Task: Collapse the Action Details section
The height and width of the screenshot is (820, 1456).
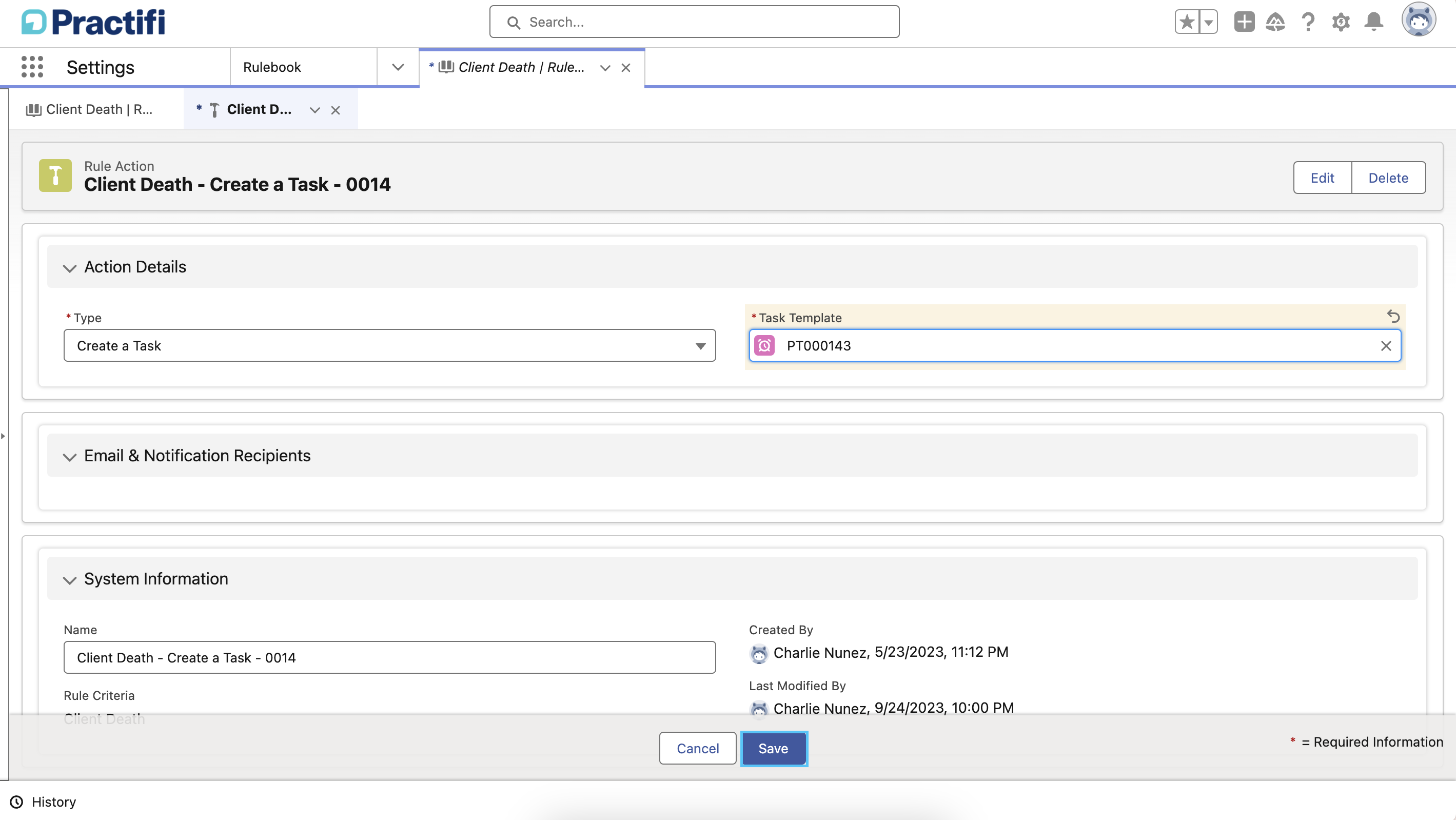Action: pos(70,267)
